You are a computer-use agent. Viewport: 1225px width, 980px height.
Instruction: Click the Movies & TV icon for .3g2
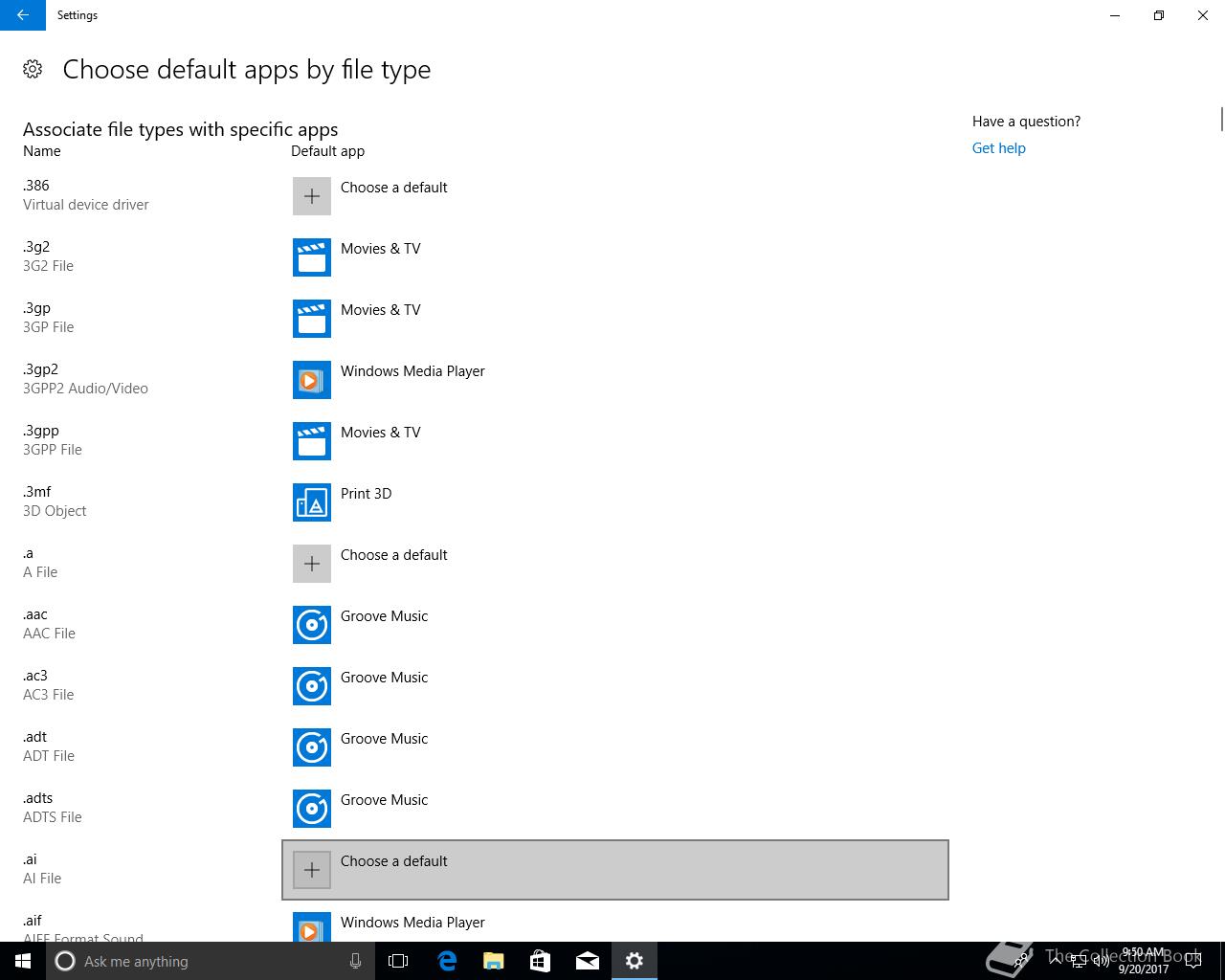(x=312, y=257)
